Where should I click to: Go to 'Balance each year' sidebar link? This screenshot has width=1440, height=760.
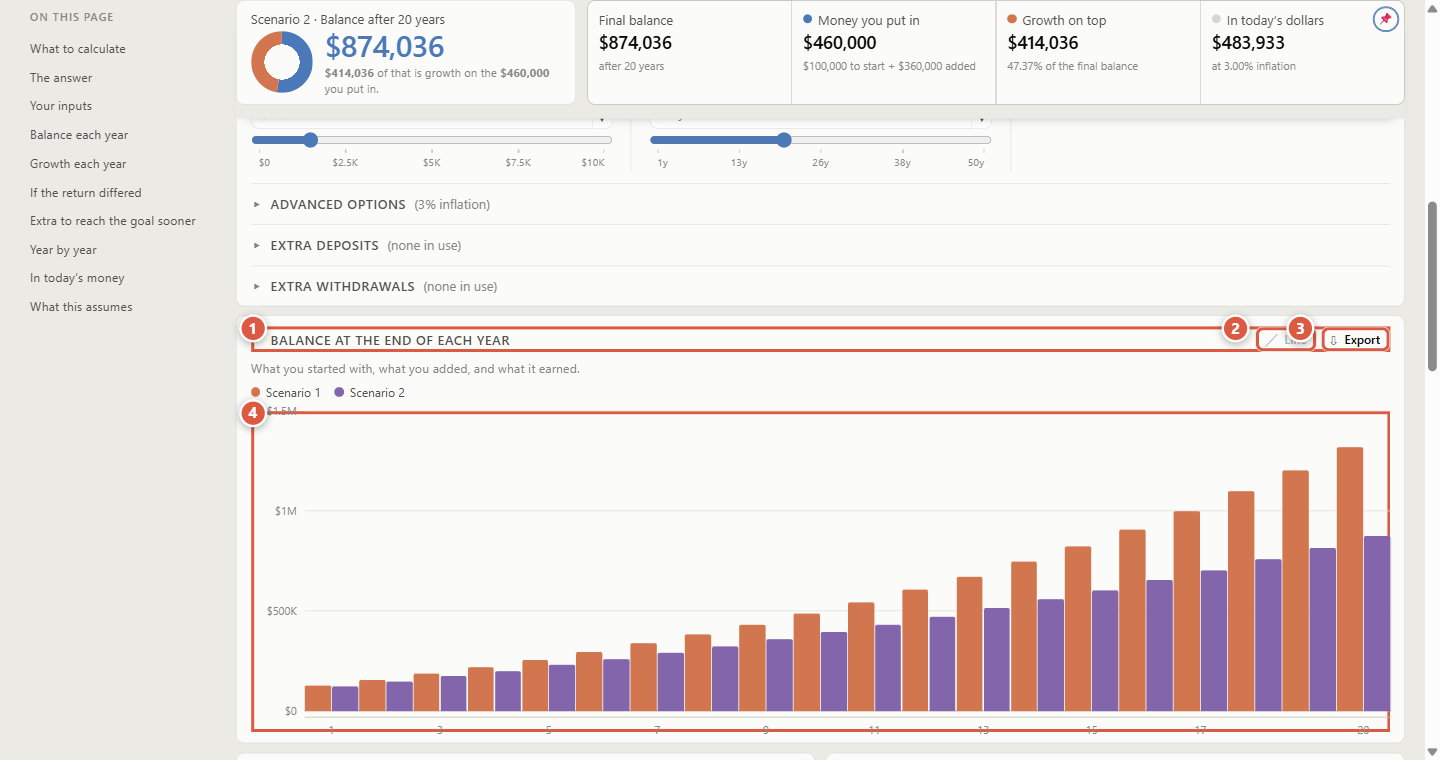click(x=79, y=135)
